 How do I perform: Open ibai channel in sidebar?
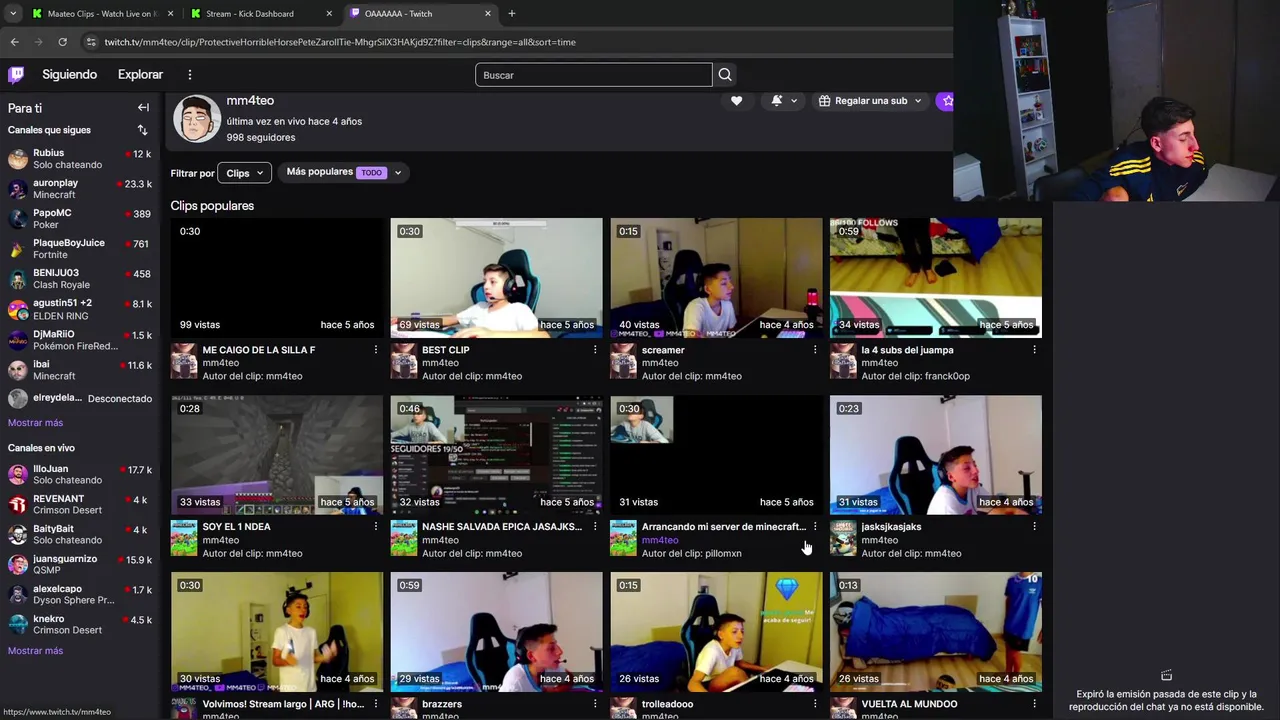click(x=80, y=370)
